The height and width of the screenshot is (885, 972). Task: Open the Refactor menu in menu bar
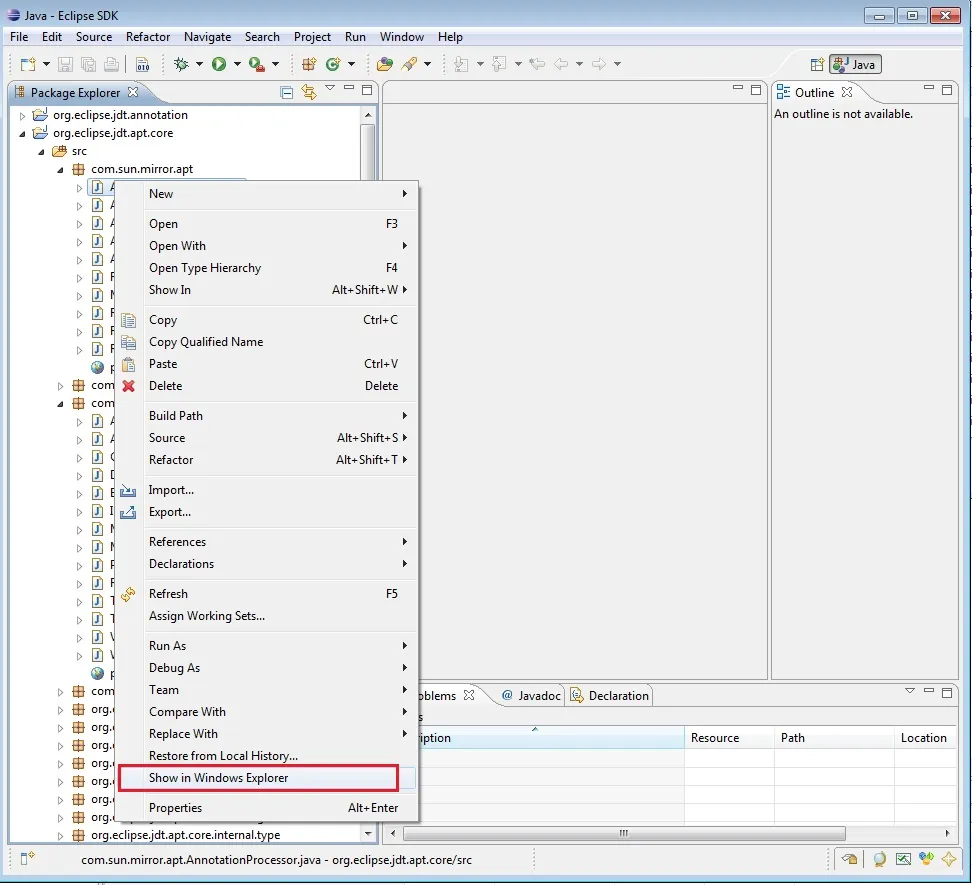tap(148, 37)
